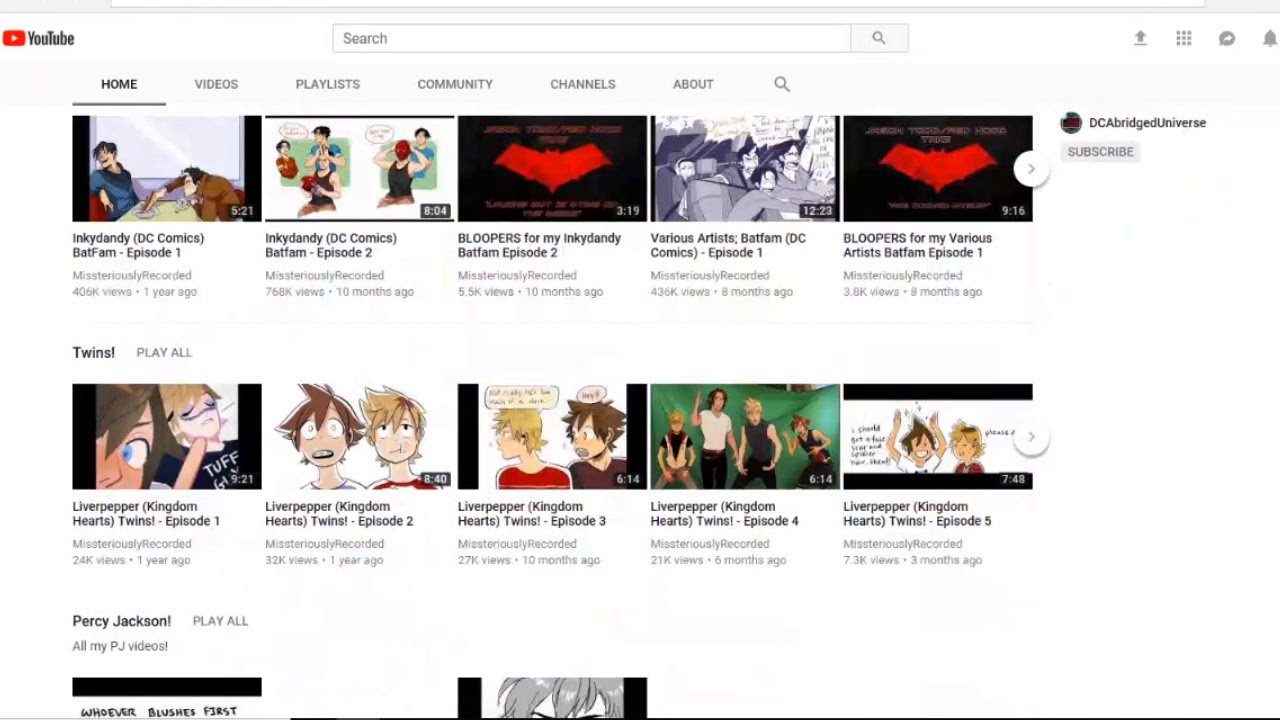Image resolution: width=1280 pixels, height=720 pixels.
Task: Open title 'Inkydandy (DC Comics) Batfam - Episode 2'
Action: tap(331, 245)
